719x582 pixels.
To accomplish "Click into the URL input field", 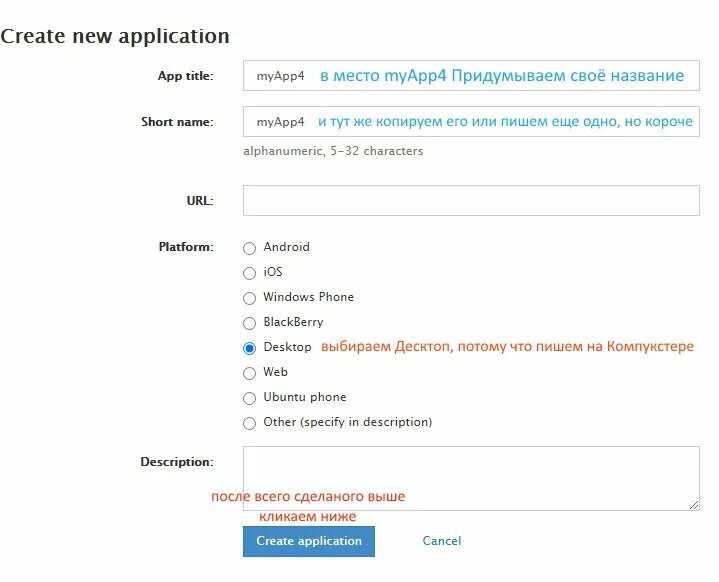I will coord(470,200).
